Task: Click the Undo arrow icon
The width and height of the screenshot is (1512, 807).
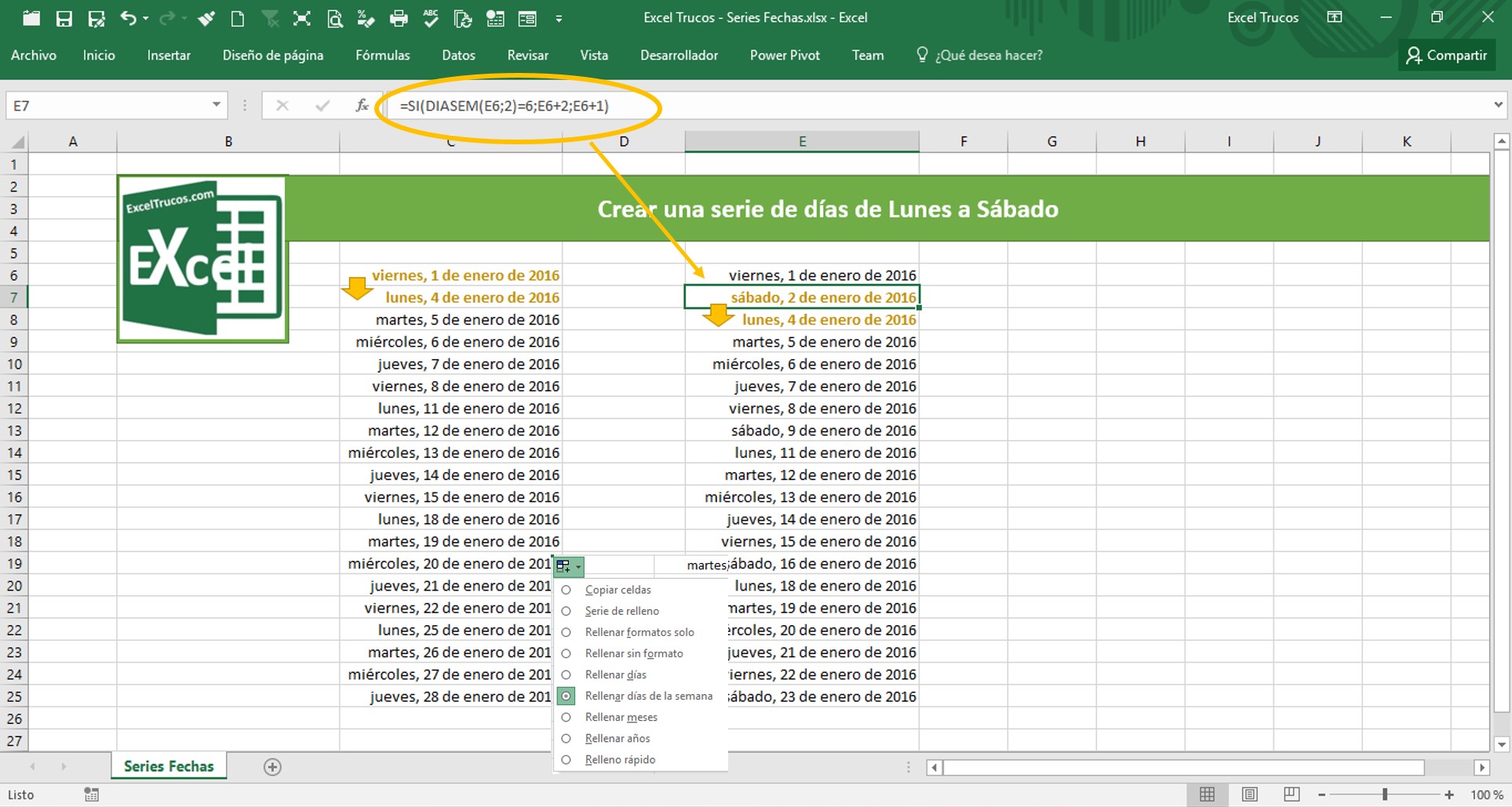Action: (x=128, y=19)
